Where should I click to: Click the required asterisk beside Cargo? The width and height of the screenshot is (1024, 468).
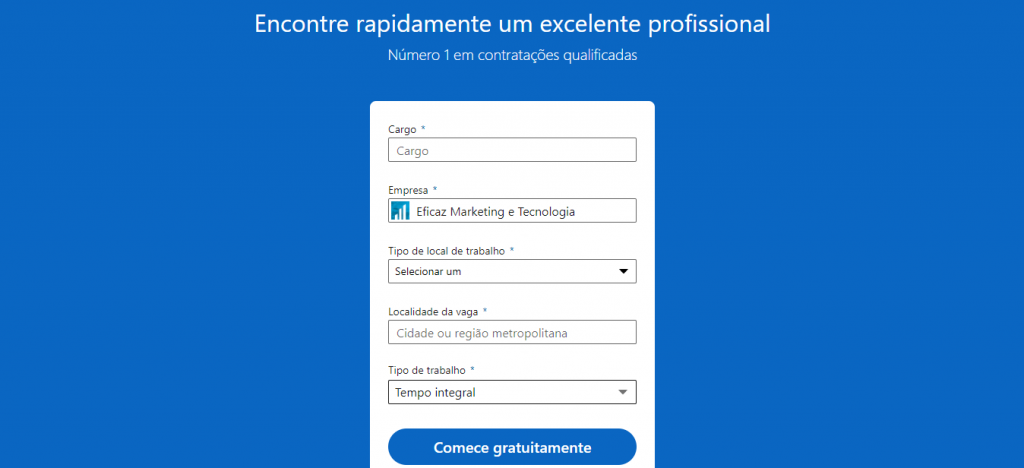(423, 129)
